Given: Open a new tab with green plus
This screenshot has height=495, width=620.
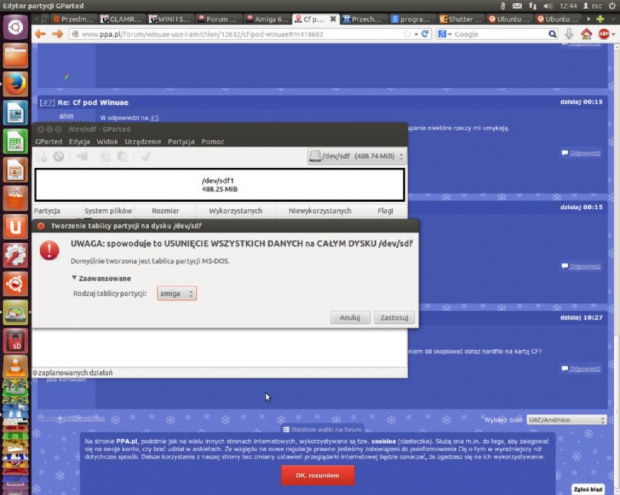Looking at the screenshot, I should pyautogui.click(x=601, y=19).
